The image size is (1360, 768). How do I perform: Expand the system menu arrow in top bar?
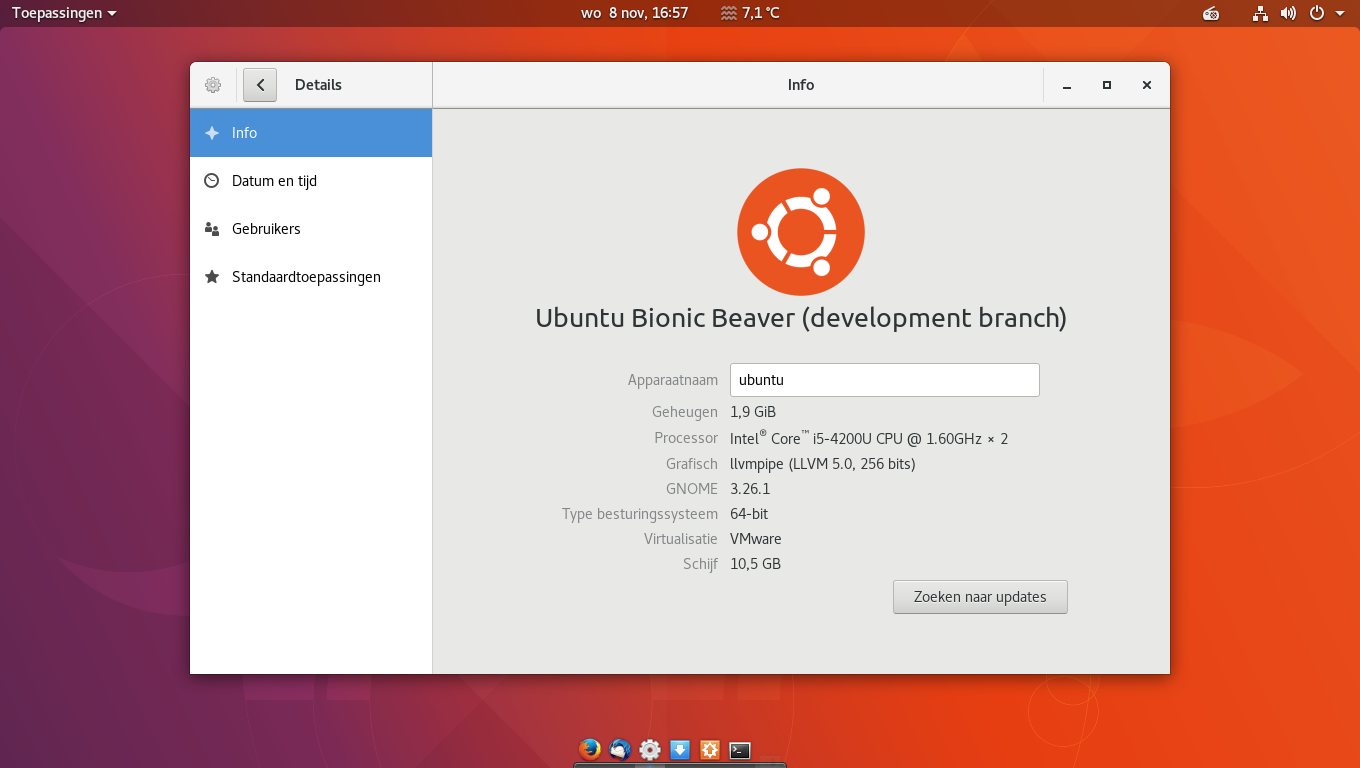click(x=1340, y=14)
